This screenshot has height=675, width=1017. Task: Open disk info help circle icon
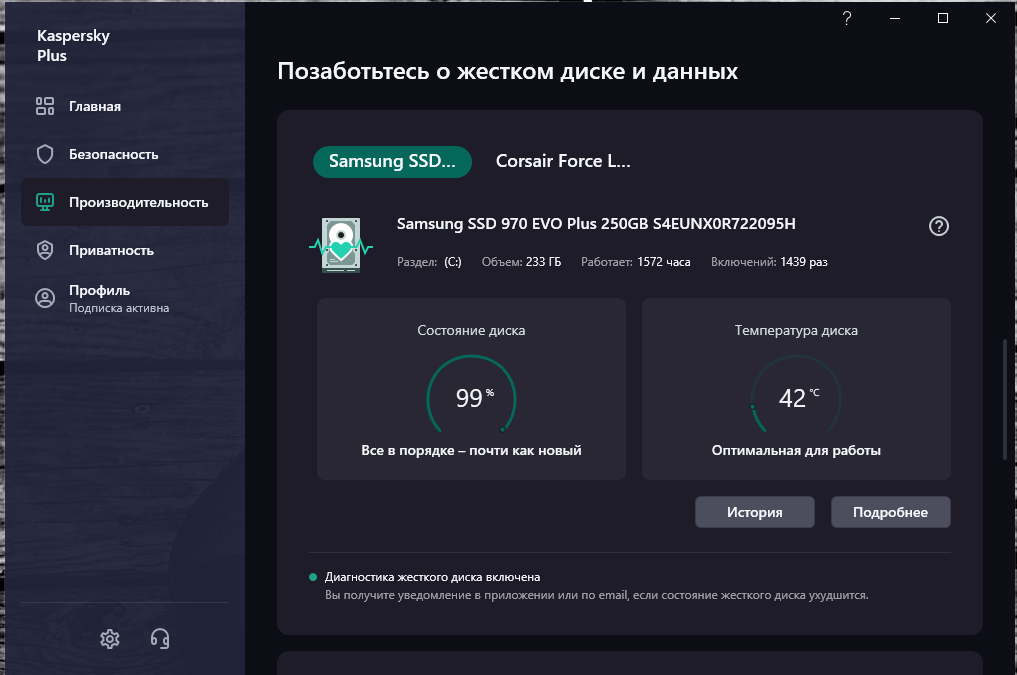pyautogui.click(x=939, y=226)
